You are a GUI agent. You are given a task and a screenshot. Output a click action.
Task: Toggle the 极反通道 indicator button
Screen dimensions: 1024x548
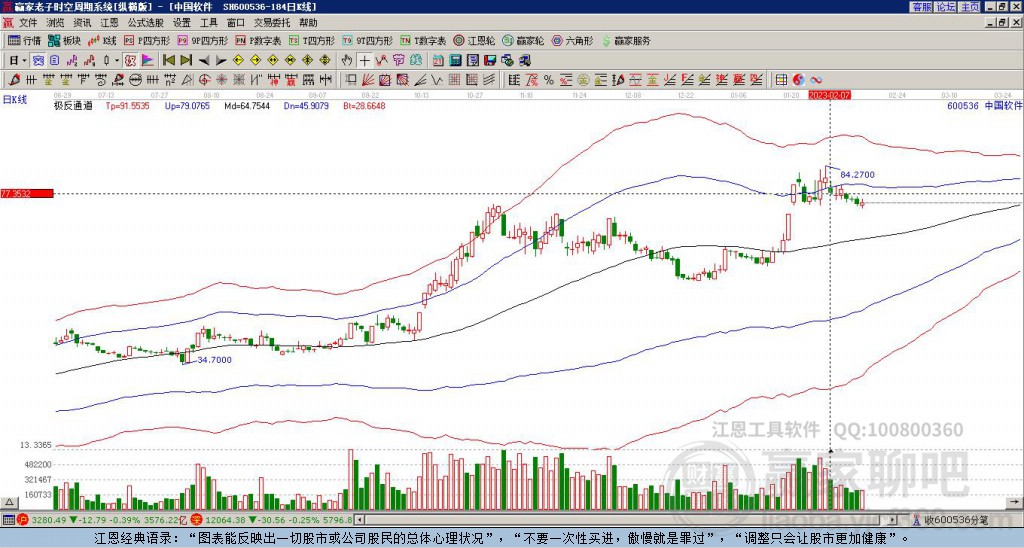coord(73,104)
